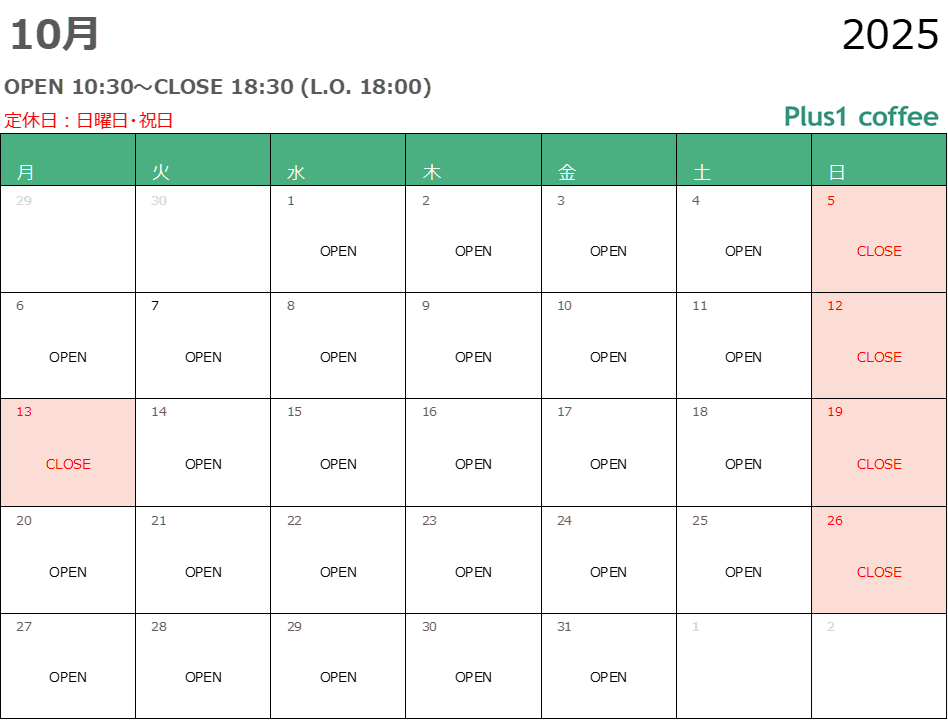Select the October 26 pink CLOSE cell

coord(879,560)
